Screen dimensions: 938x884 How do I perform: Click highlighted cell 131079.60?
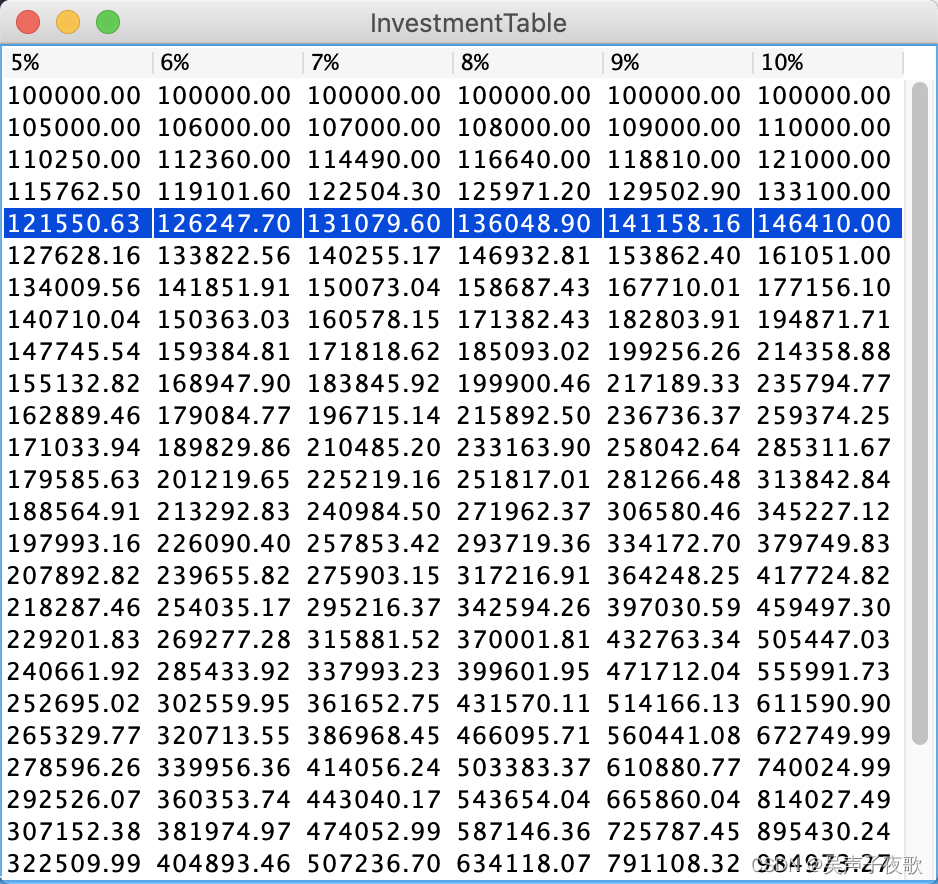pyautogui.click(x=378, y=223)
